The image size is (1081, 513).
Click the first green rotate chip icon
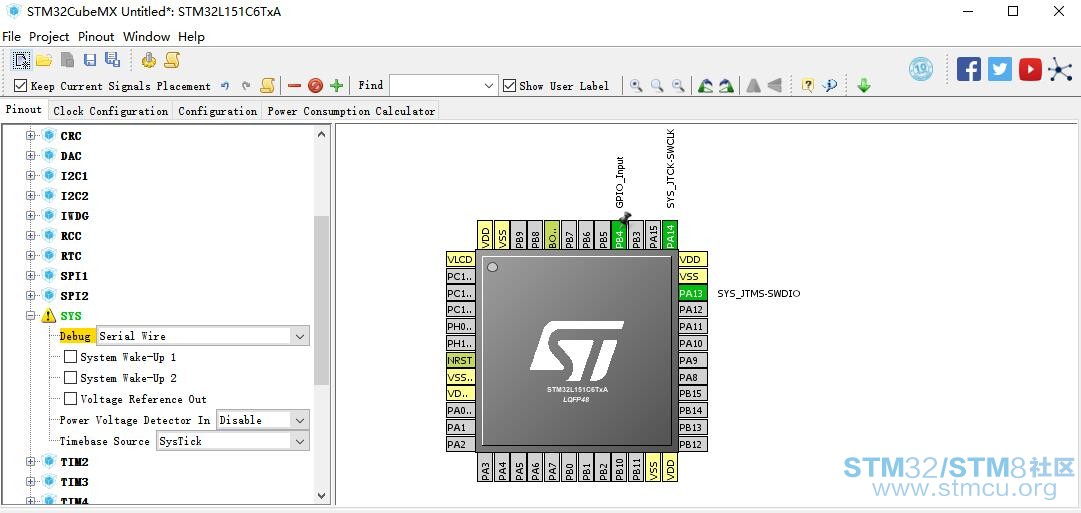coord(705,86)
